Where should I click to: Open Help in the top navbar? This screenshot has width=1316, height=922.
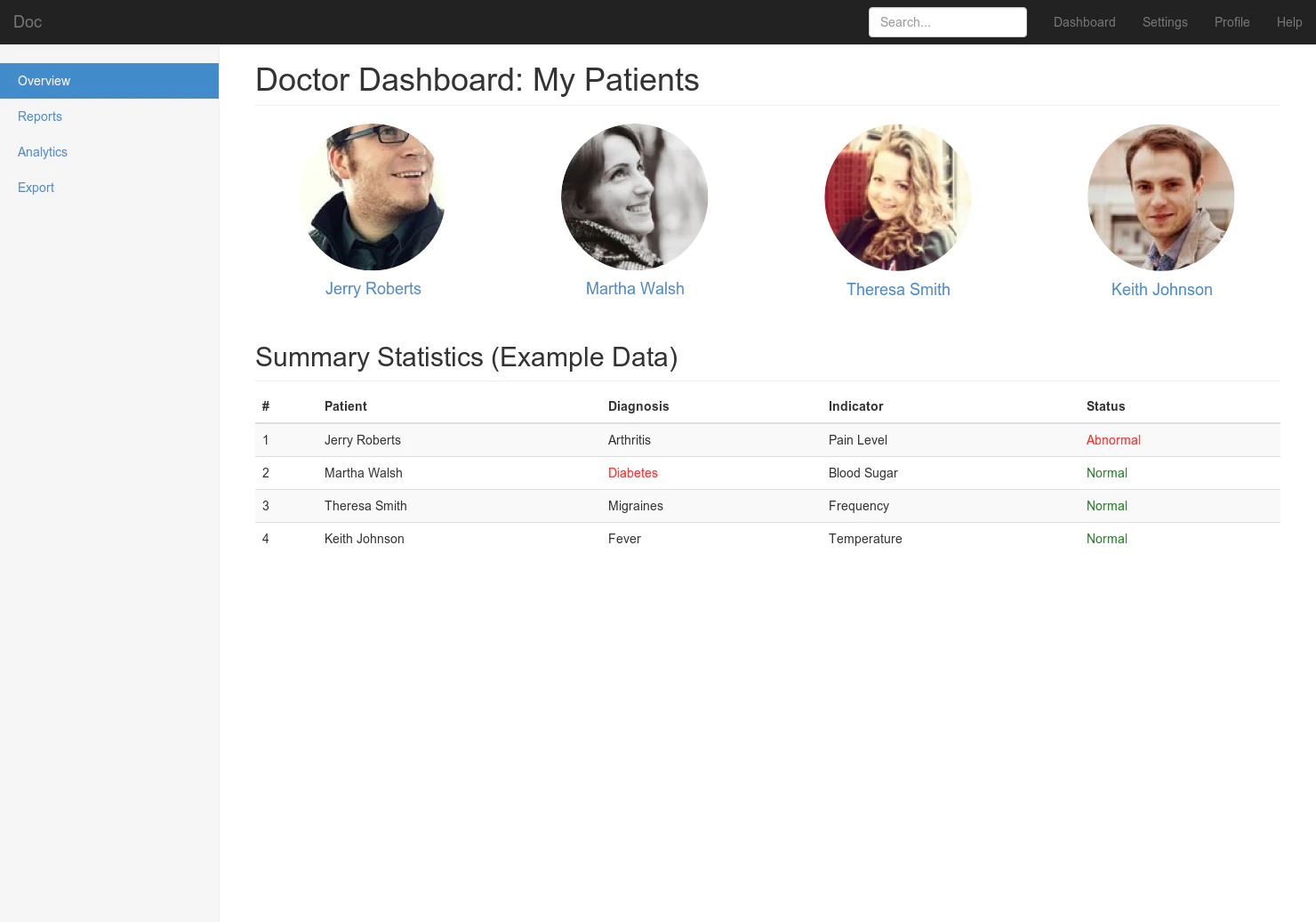(1289, 22)
